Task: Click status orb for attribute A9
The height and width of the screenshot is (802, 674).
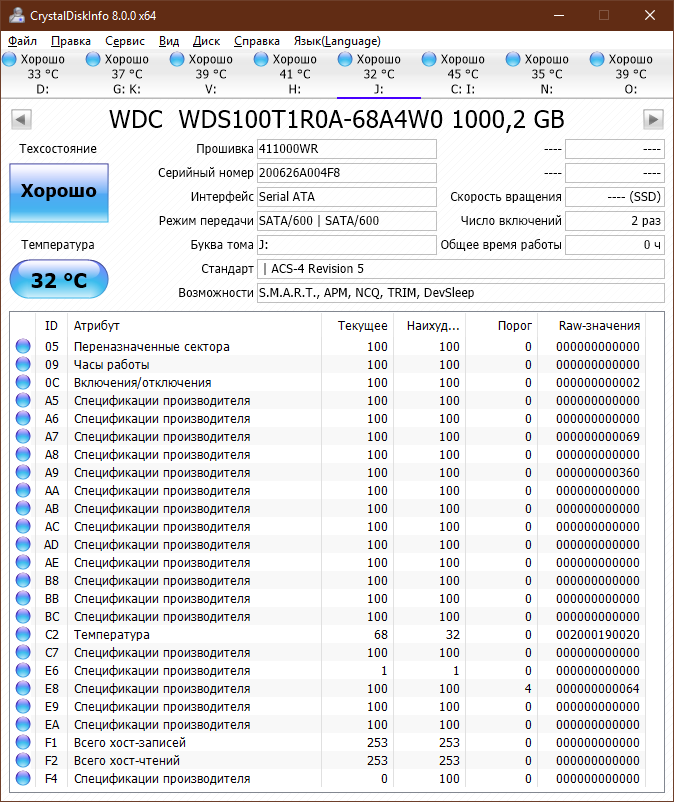Action: point(23,472)
